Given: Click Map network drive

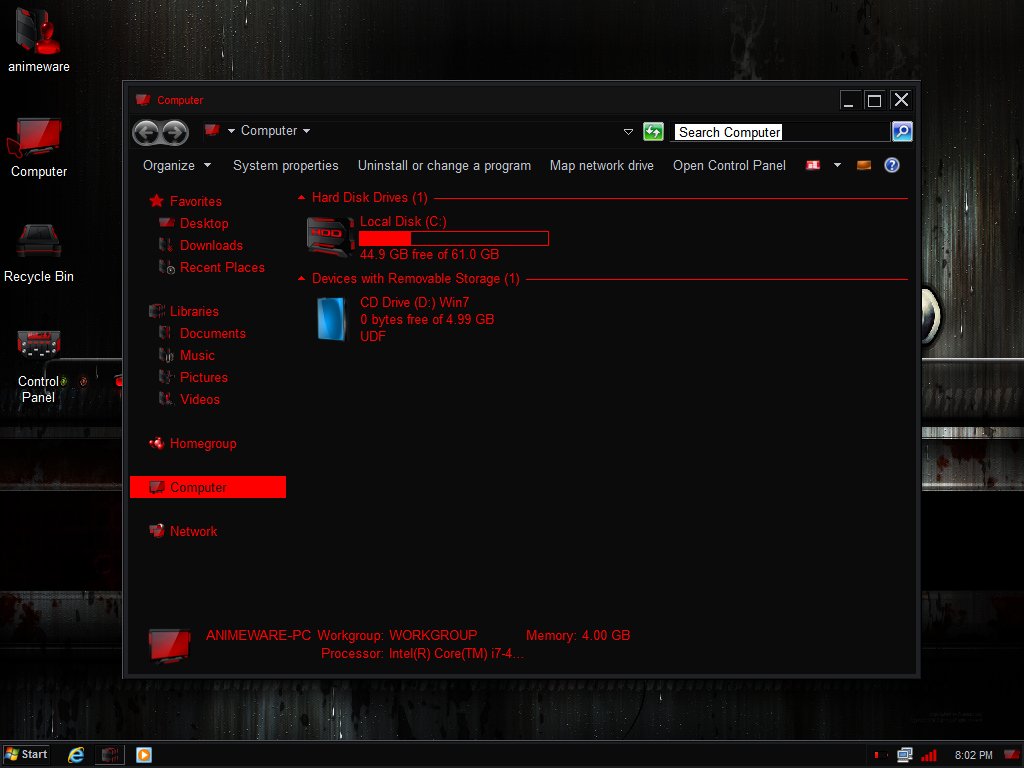Looking at the screenshot, I should click(601, 166).
